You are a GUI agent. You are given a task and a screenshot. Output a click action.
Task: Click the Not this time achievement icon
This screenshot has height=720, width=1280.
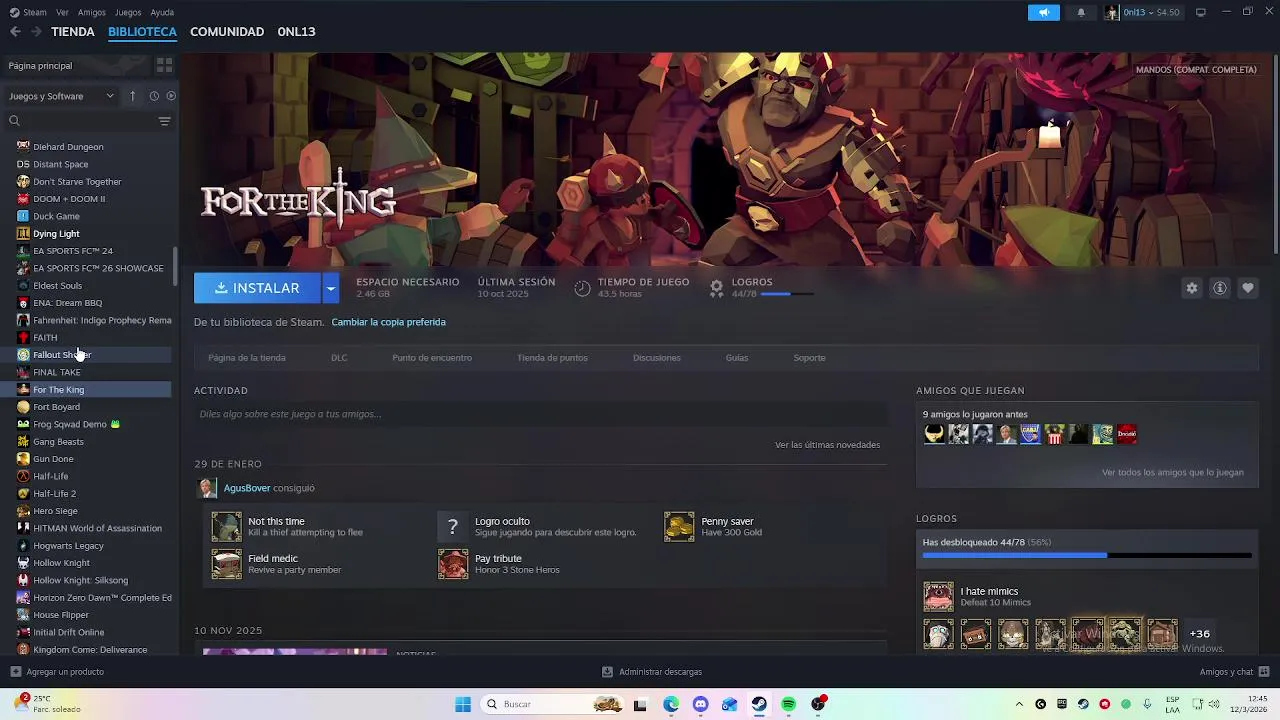pyautogui.click(x=226, y=526)
